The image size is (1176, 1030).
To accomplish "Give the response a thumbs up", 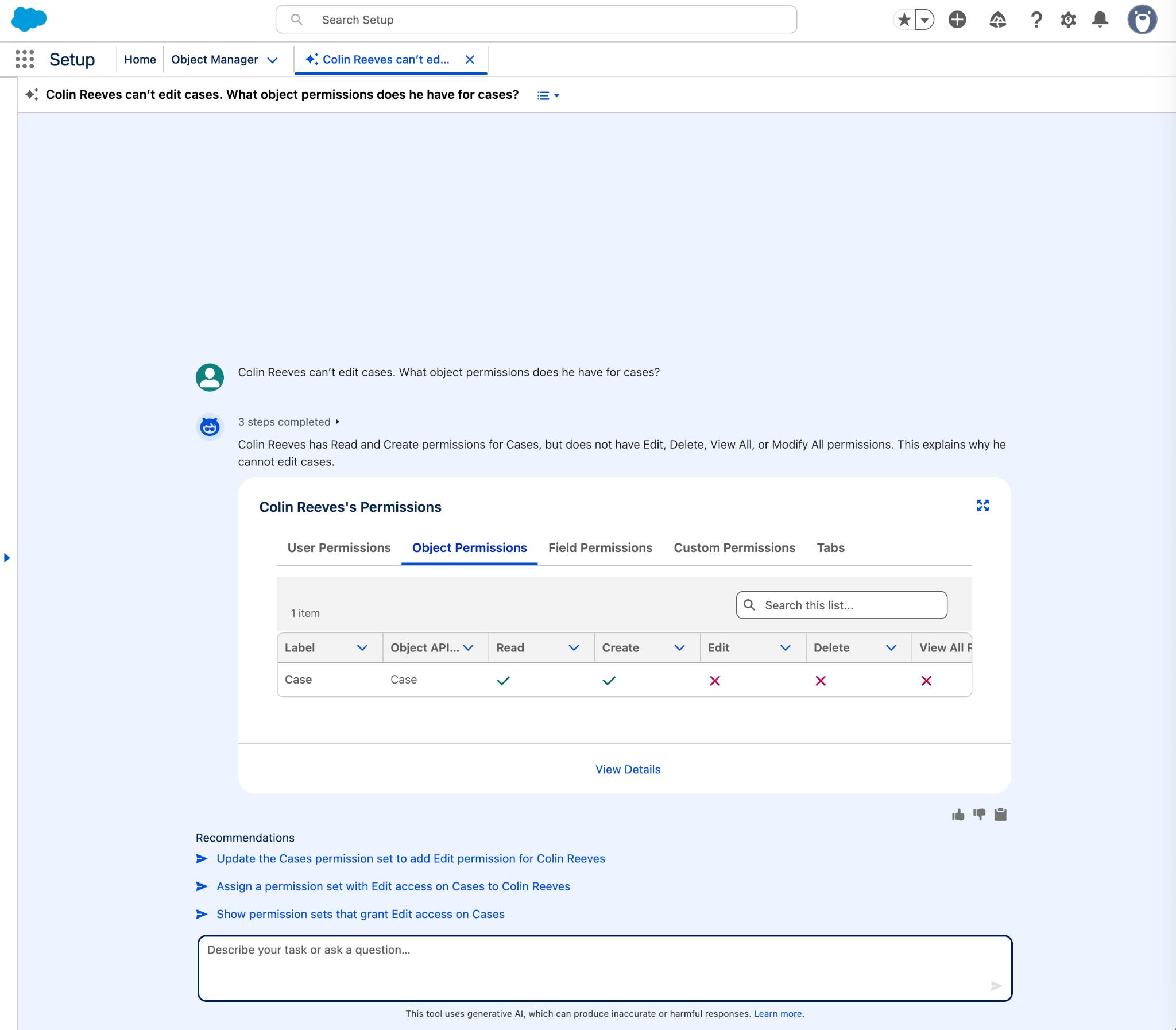I will (958, 815).
